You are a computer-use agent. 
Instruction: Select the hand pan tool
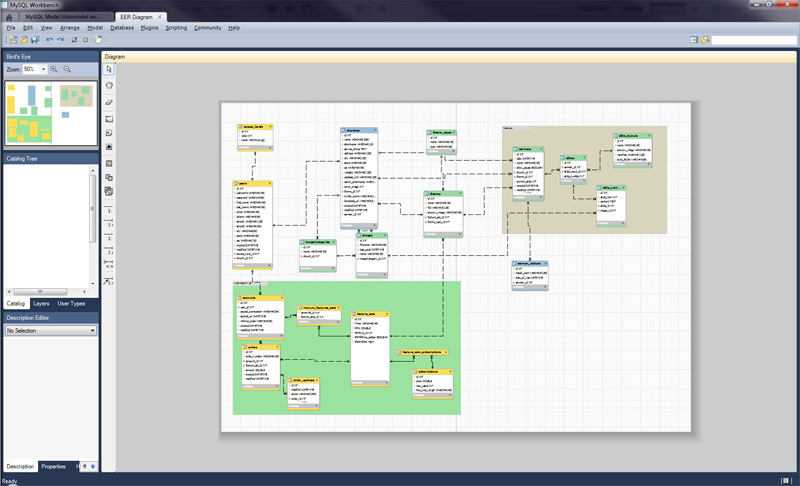point(109,86)
